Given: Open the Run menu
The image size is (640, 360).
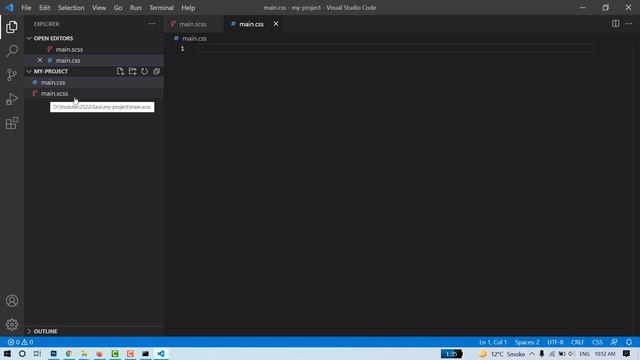Looking at the screenshot, I should (x=136, y=8).
